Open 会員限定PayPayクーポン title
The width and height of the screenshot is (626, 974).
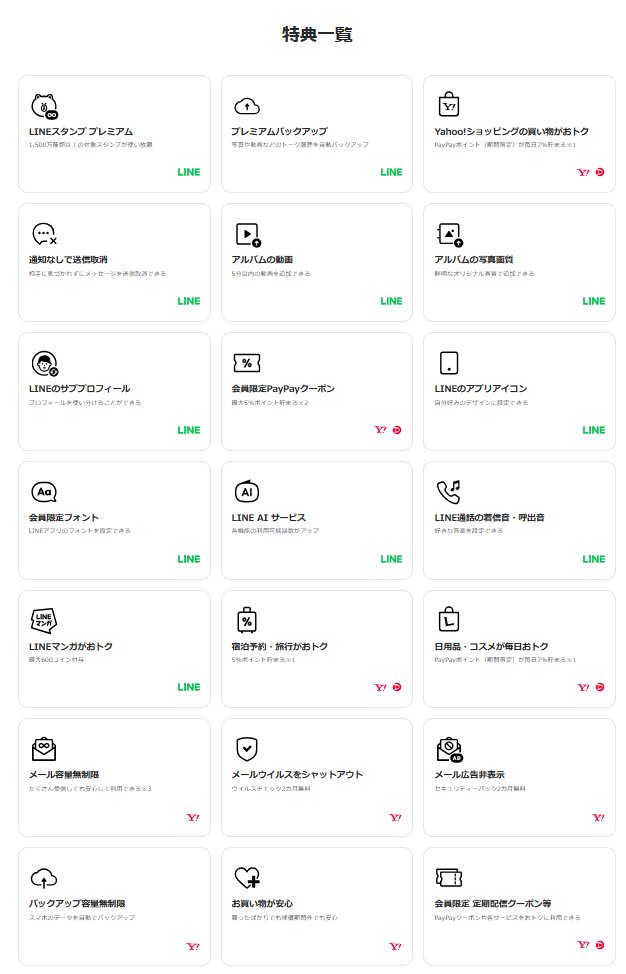tap(283, 388)
